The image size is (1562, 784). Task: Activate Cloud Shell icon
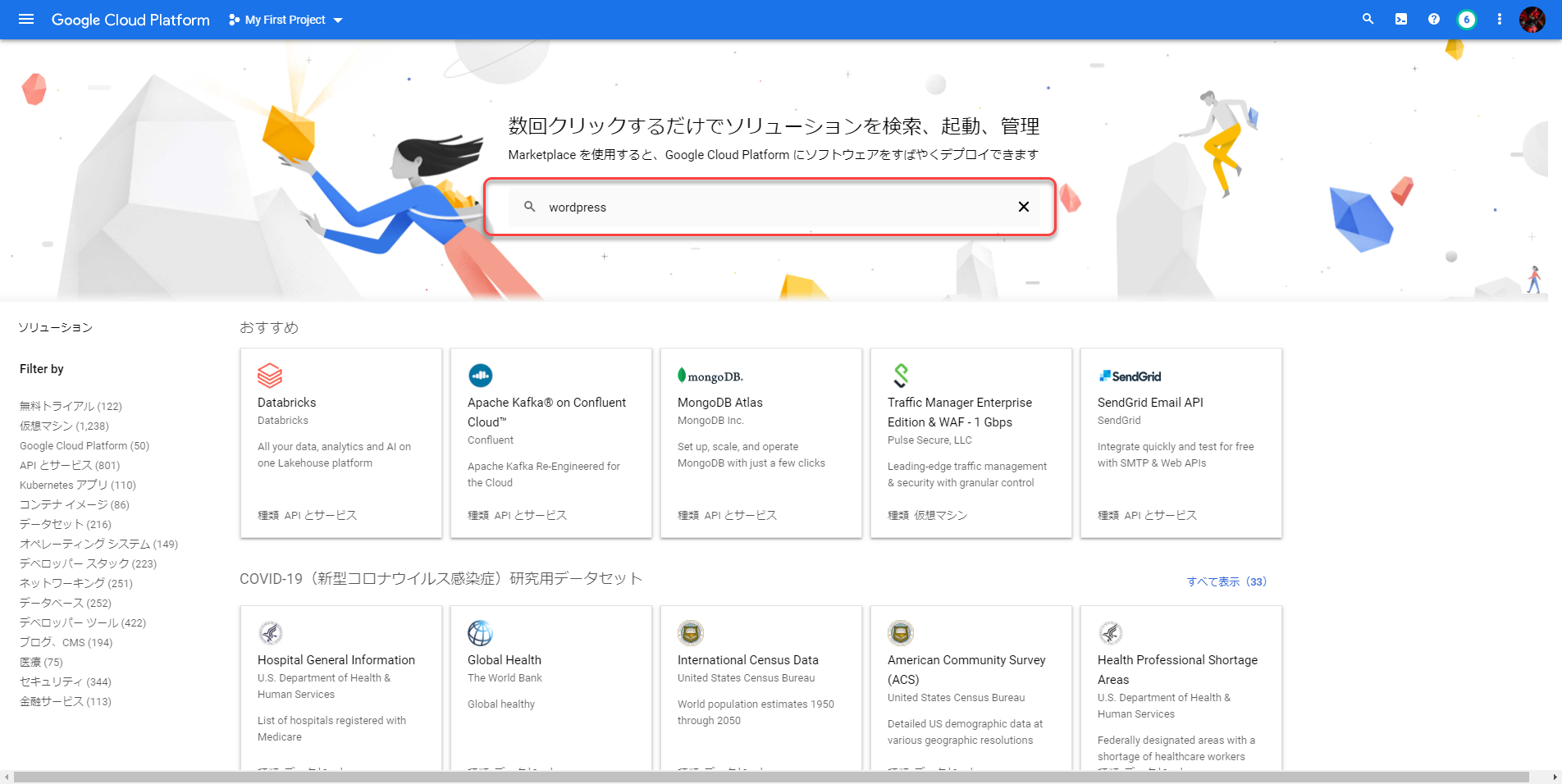[x=1401, y=20]
